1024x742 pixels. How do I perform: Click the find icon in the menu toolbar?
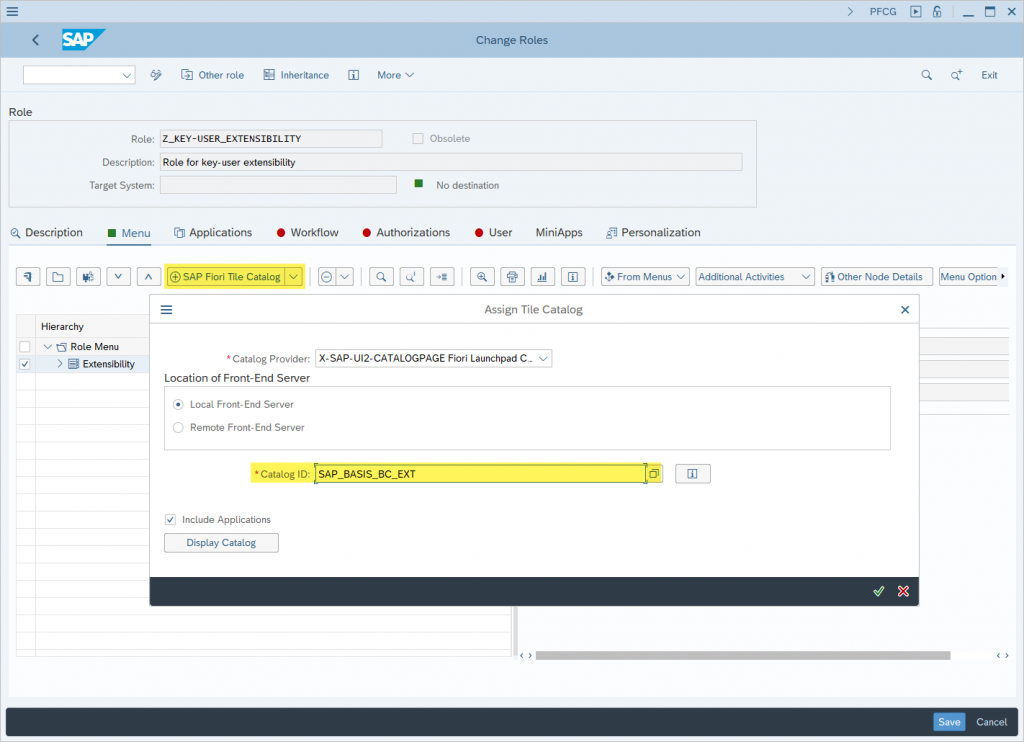[381, 276]
